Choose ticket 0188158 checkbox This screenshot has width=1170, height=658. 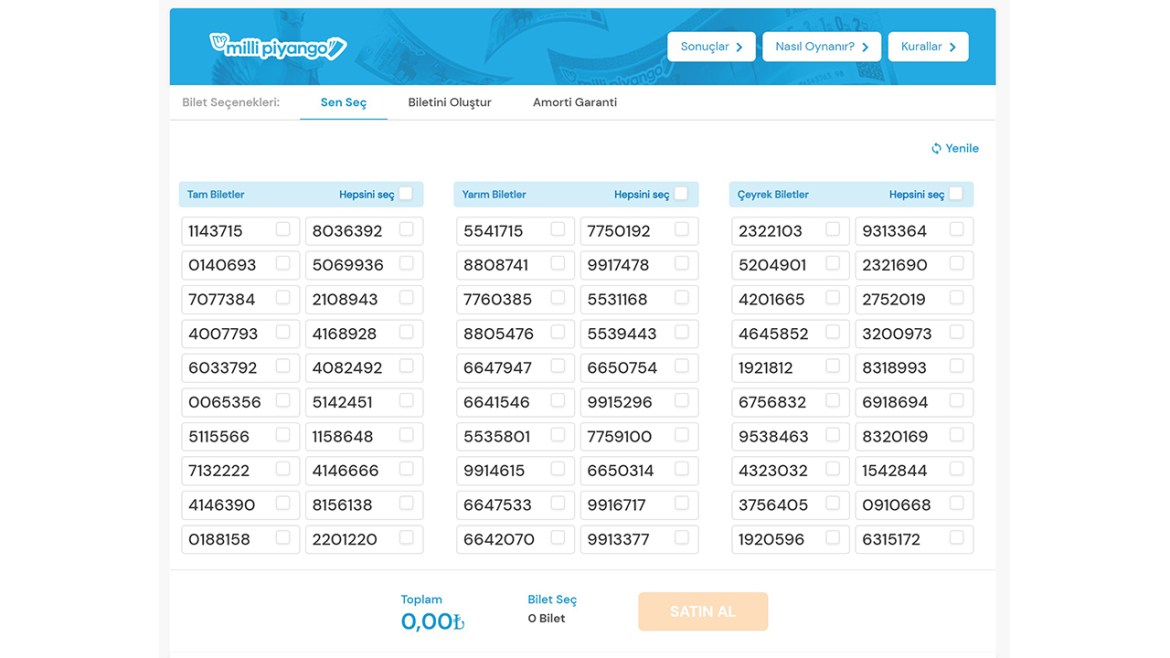click(x=283, y=538)
